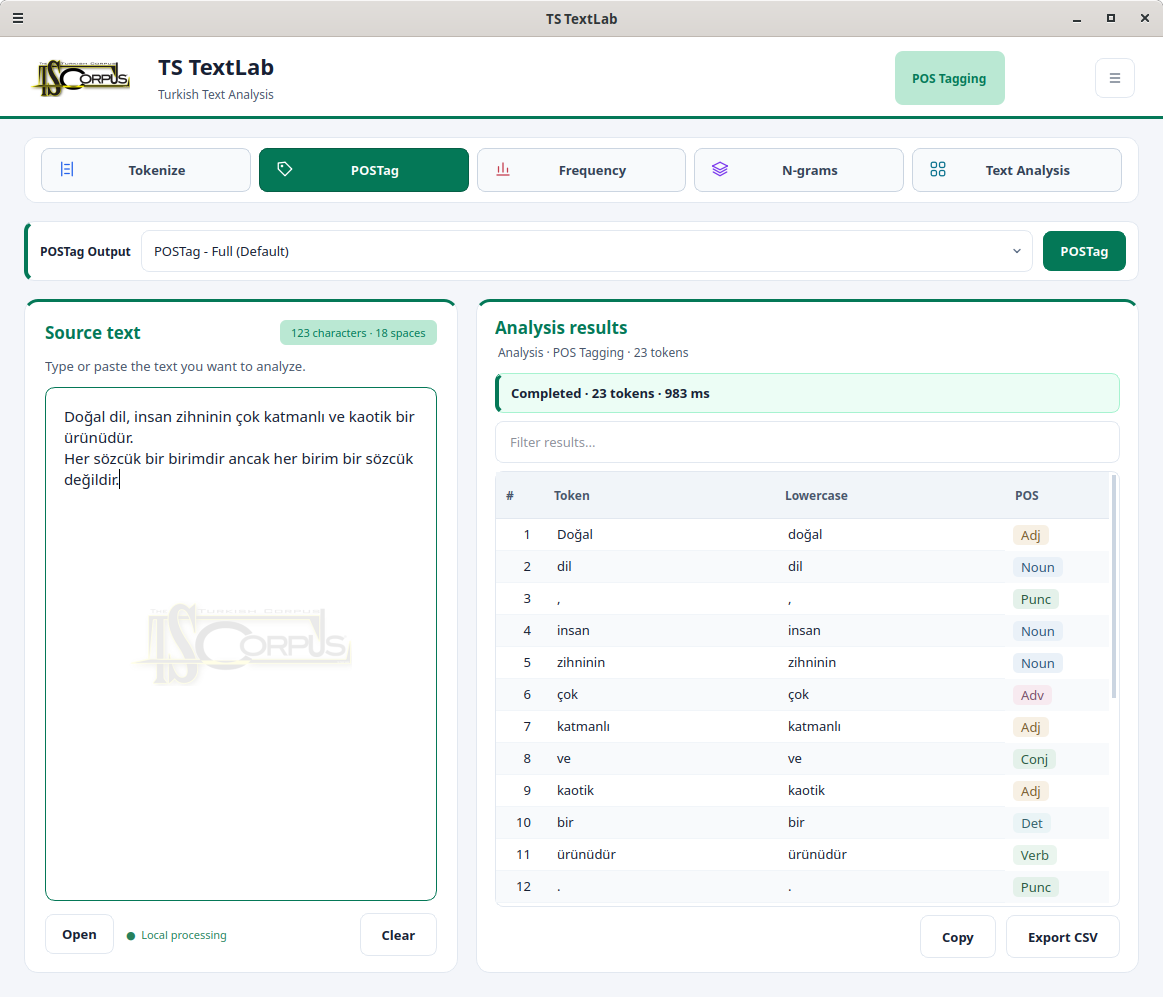The width and height of the screenshot is (1163, 997).
Task: Click the POS column header
Action: (1027, 496)
